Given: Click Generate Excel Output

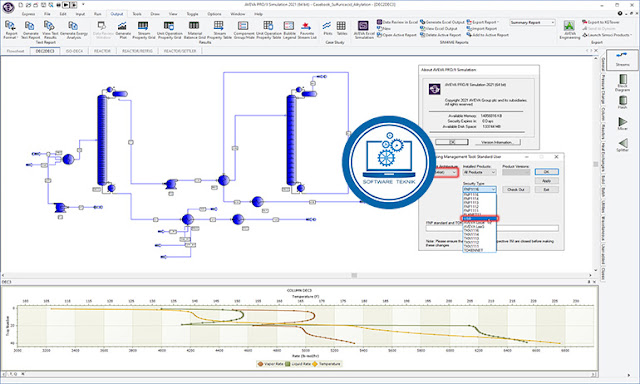Looking at the screenshot, I should (442, 22).
